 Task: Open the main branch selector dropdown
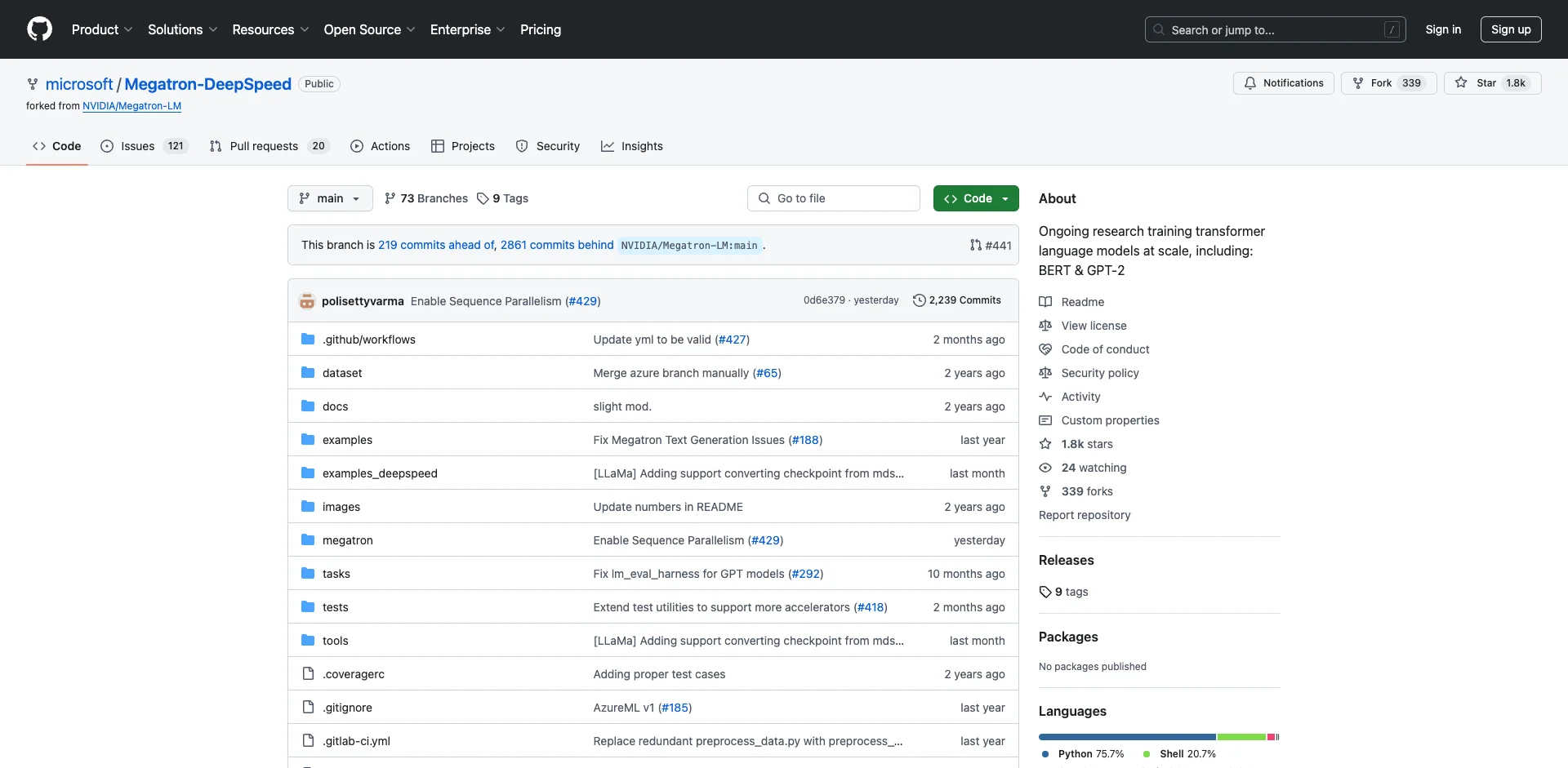(330, 198)
